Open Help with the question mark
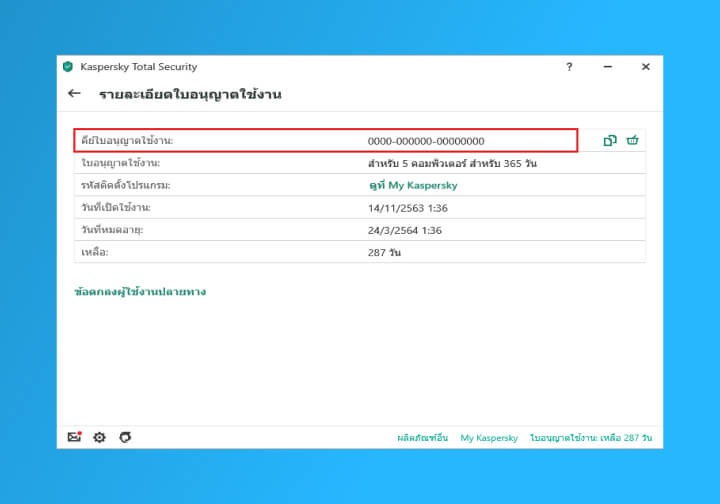720x504 pixels. pyautogui.click(x=569, y=67)
